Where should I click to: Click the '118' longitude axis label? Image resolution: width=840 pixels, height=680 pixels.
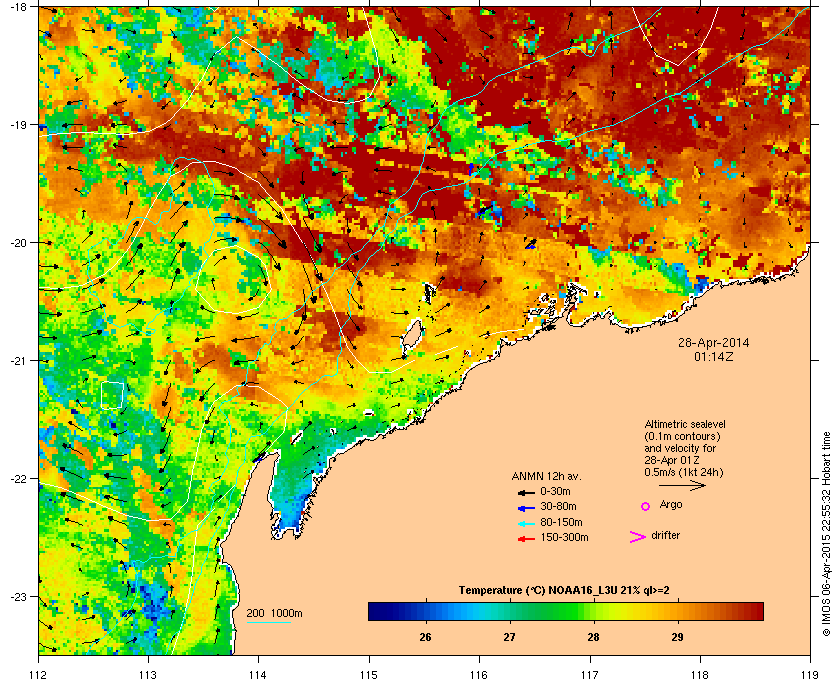click(700, 674)
